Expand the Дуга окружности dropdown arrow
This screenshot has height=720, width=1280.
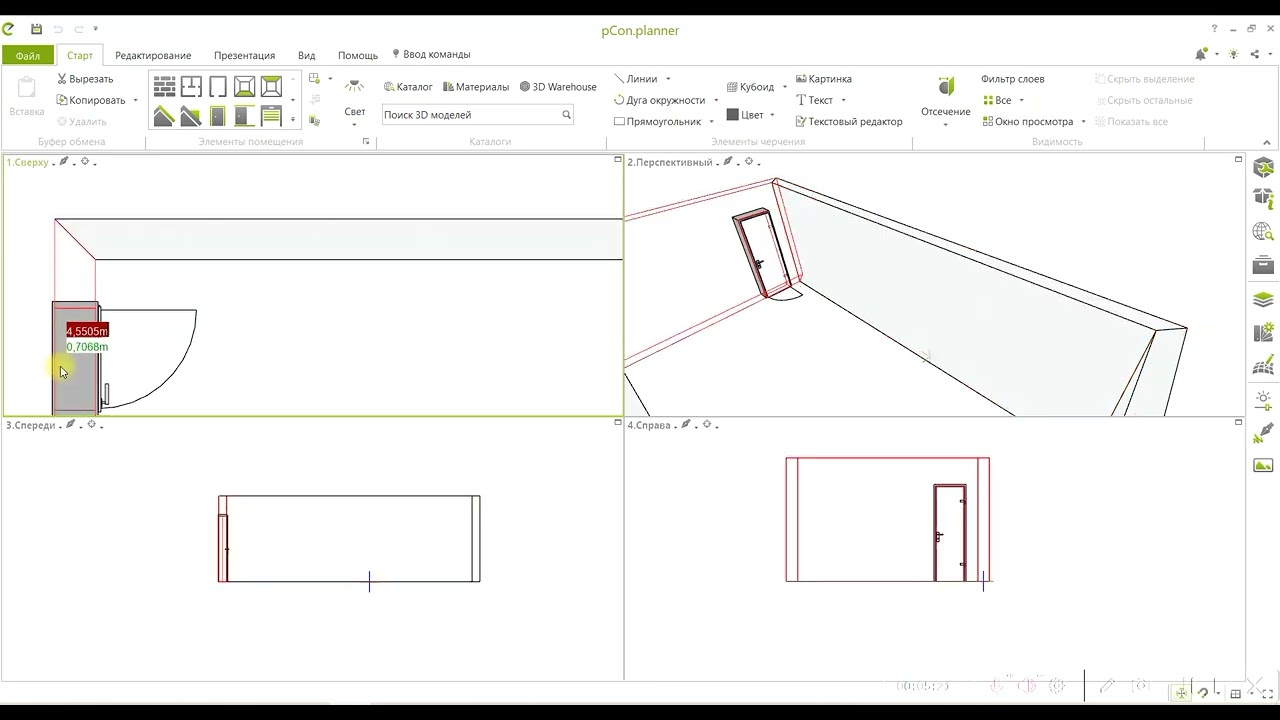[716, 100]
